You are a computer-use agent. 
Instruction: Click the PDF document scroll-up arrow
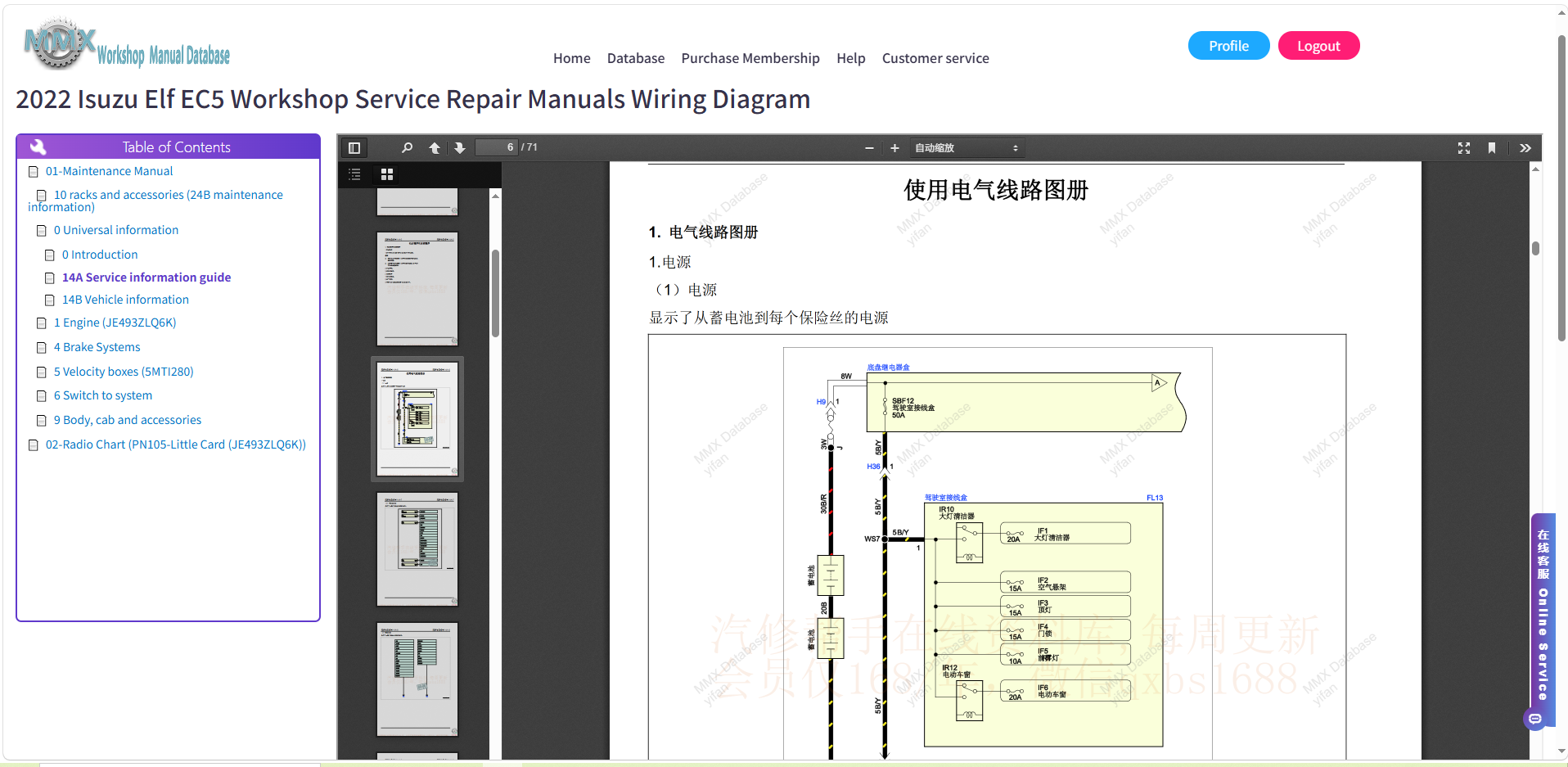1535,169
